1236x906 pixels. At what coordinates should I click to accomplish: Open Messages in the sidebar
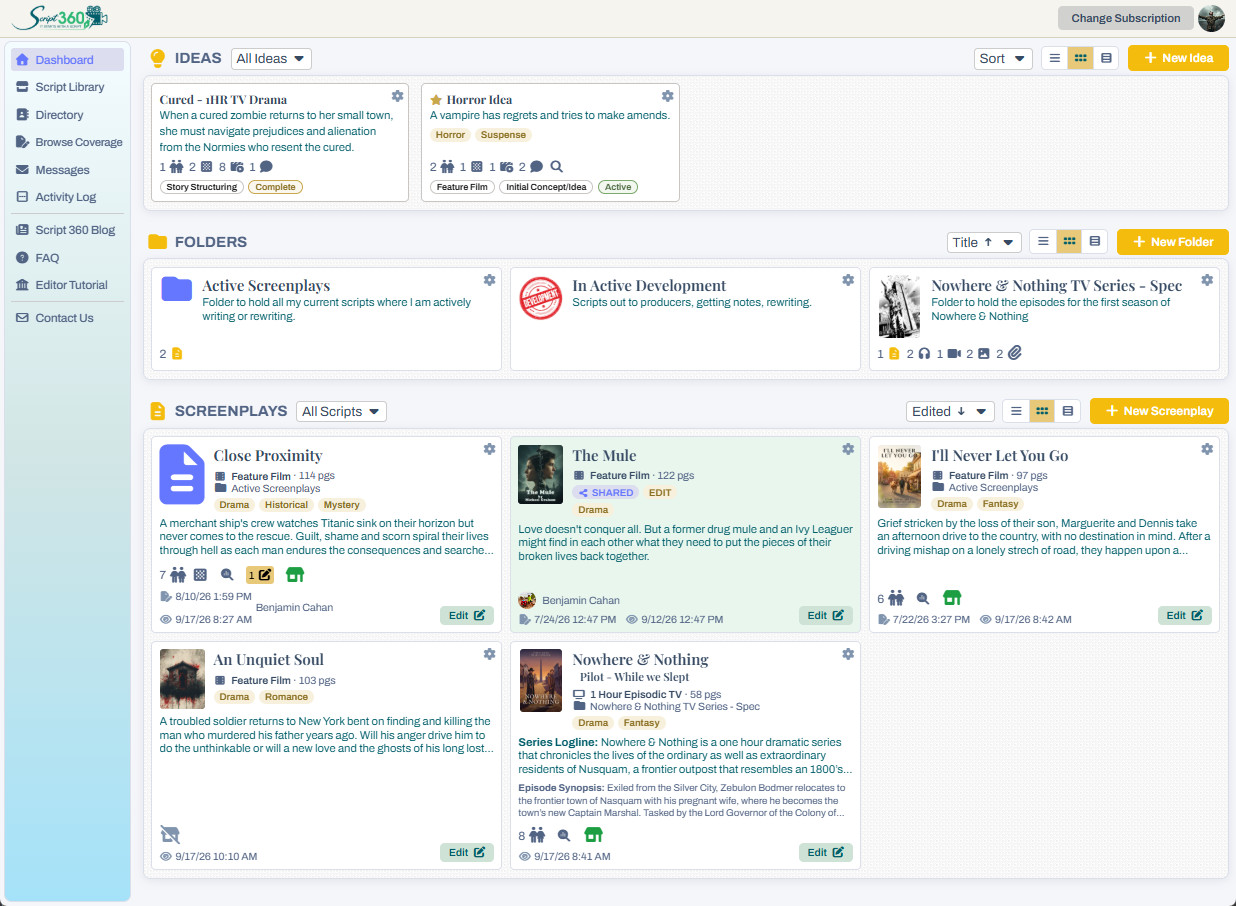[x=68, y=170]
